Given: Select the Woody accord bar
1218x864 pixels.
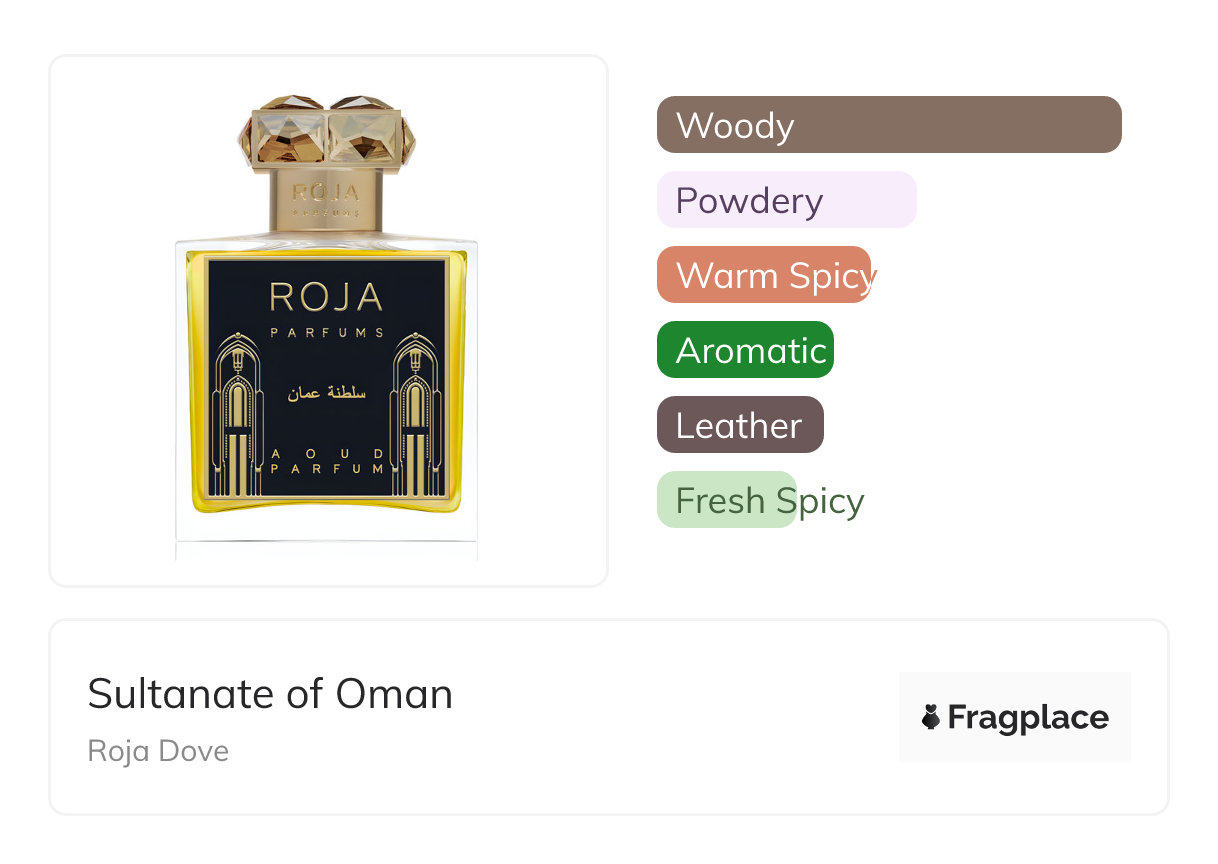Looking at the screenshot, I should (889, 125).
